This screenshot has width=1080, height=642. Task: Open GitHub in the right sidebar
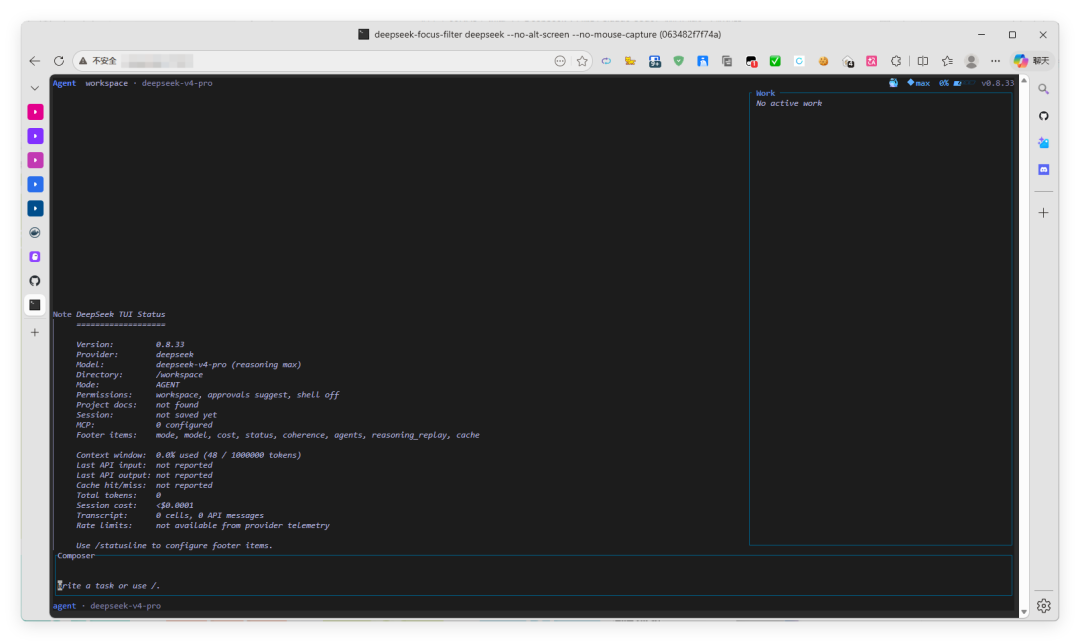[1043, 116]
